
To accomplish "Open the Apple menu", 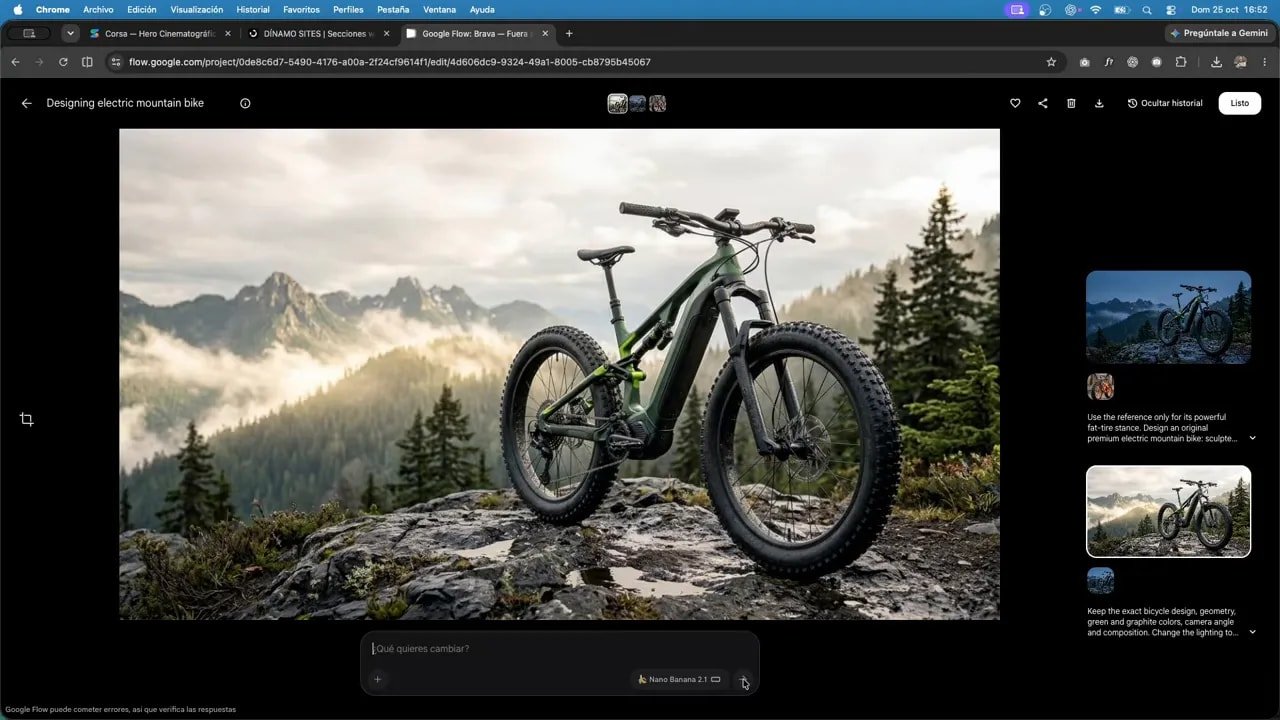I will [x=18, y=10].
